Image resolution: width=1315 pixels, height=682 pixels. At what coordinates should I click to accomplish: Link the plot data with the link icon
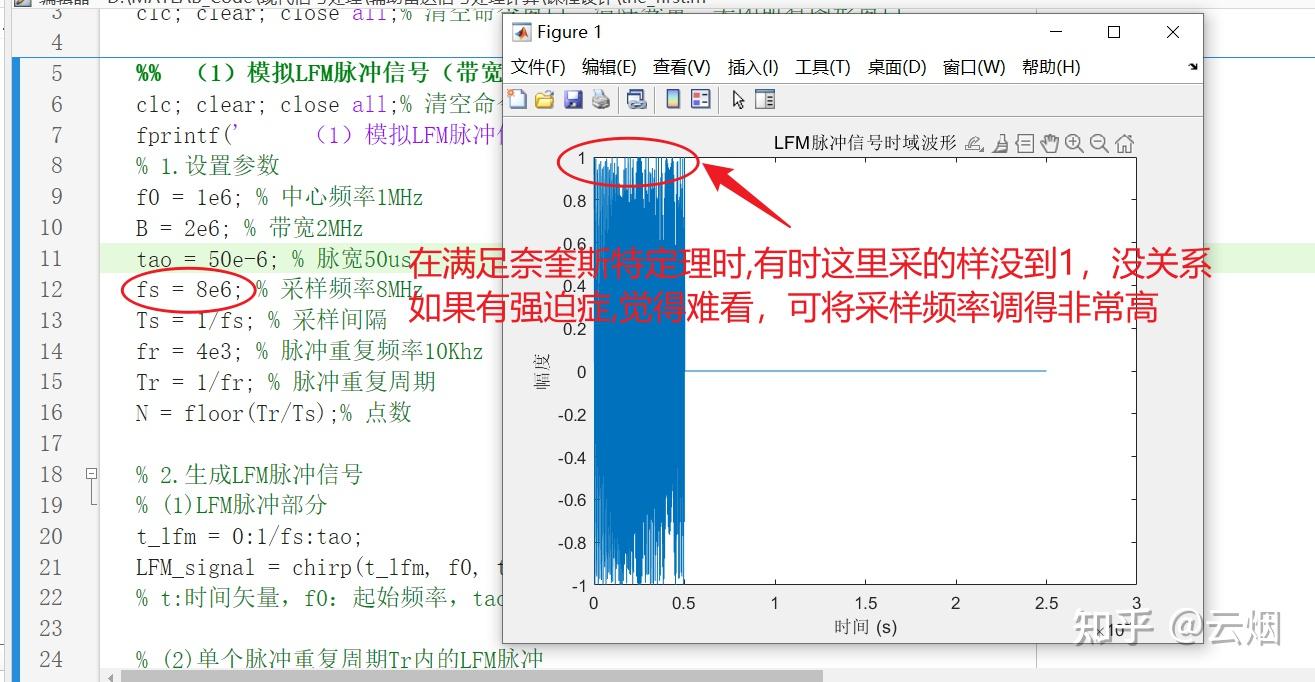[636, 99]
